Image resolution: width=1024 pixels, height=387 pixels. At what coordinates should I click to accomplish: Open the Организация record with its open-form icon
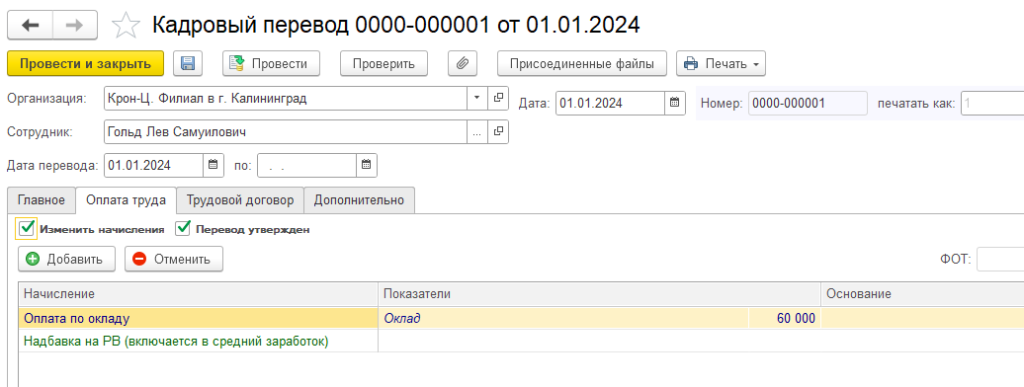(x=498, y=98)
